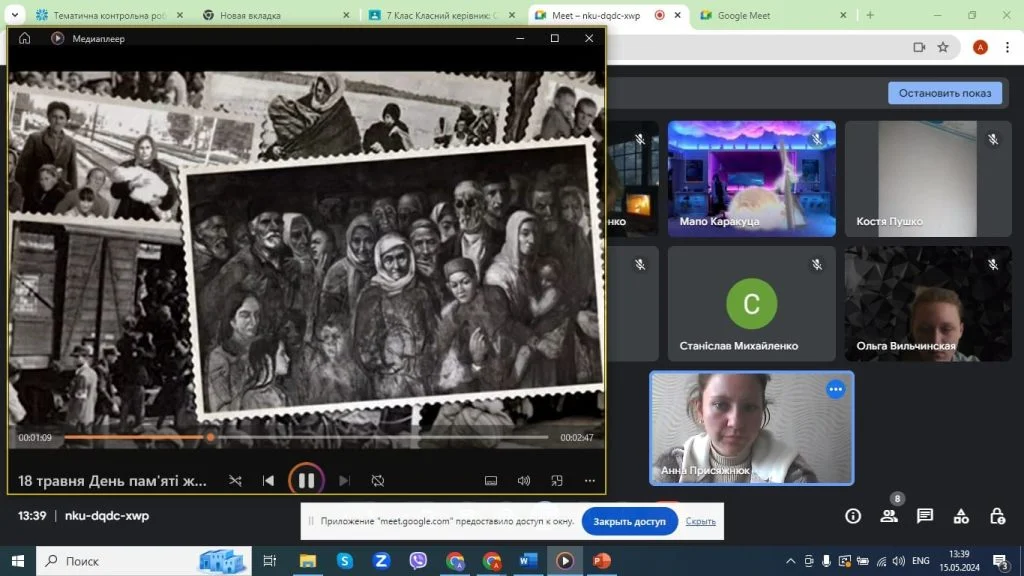Screen dimensions: 1024x576
Task: Open taskbar clock and calendar
Action: click(959, 561)
